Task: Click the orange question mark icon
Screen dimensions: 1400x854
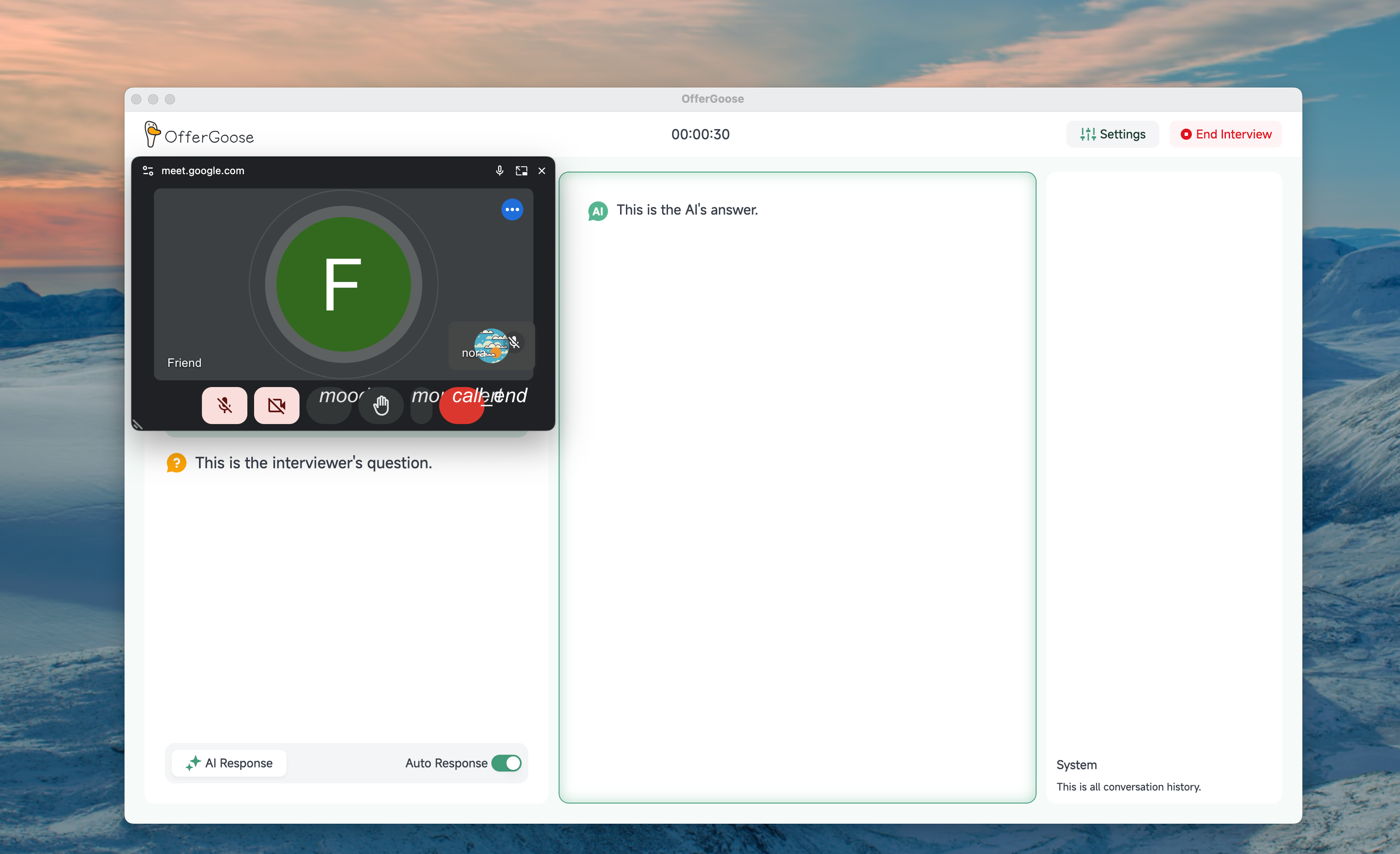Action: point(176,462)
